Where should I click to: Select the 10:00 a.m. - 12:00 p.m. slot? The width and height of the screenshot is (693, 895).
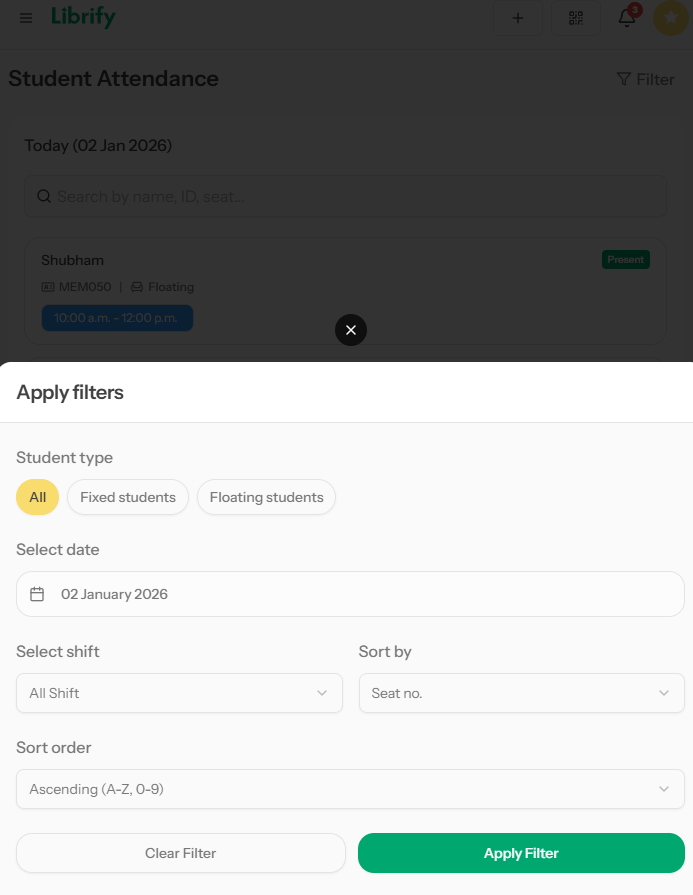point(117,317)
